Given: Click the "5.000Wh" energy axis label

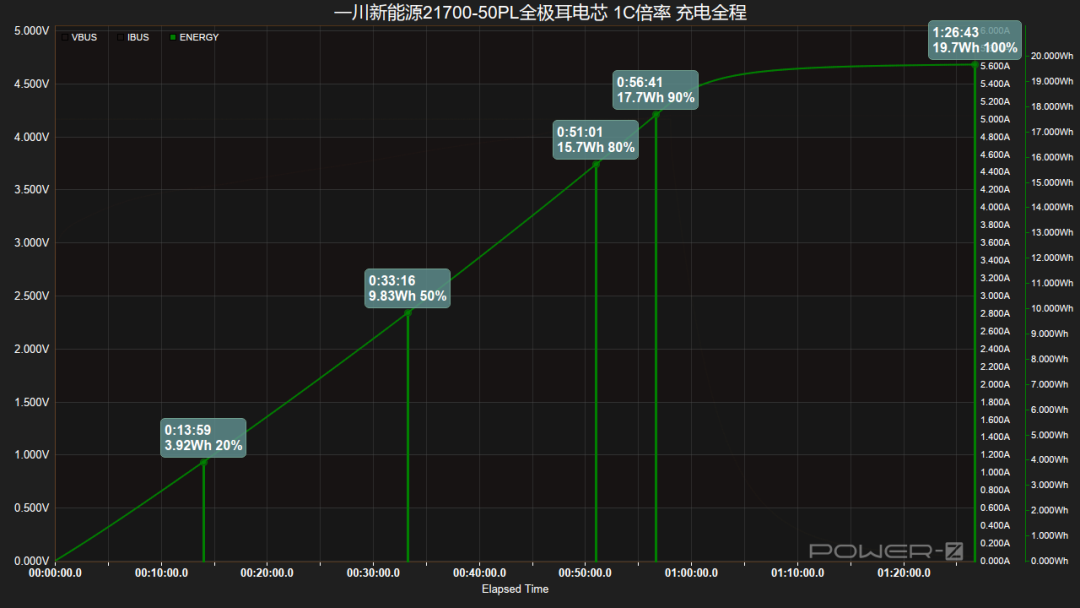Looking at the screenshot, I should coord(1052,435).
